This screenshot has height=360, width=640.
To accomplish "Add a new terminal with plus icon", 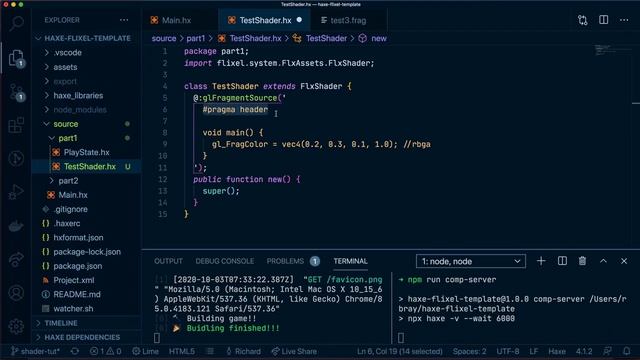I will coord(541,261).
